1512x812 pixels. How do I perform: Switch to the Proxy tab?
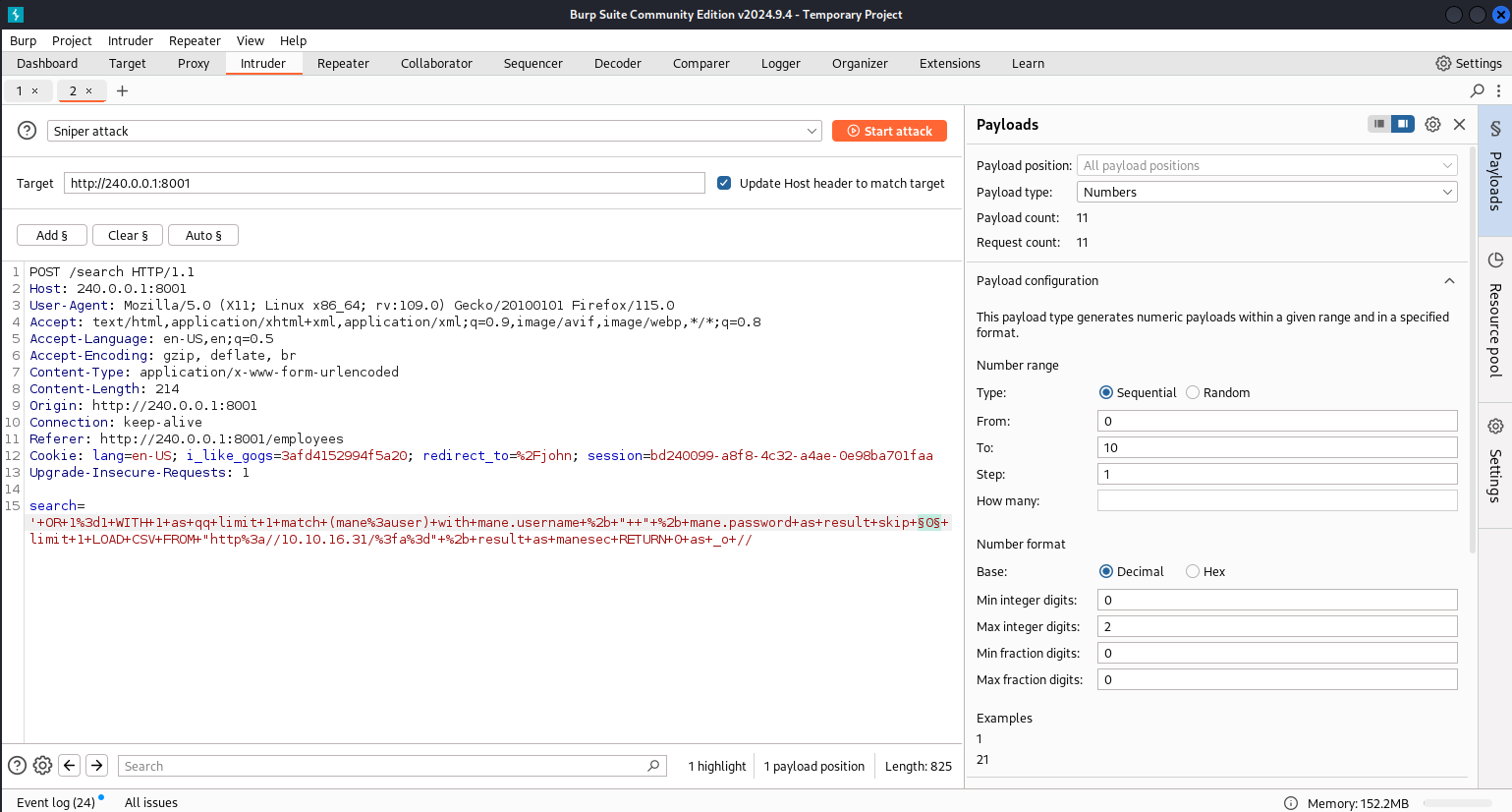point(194,63)
